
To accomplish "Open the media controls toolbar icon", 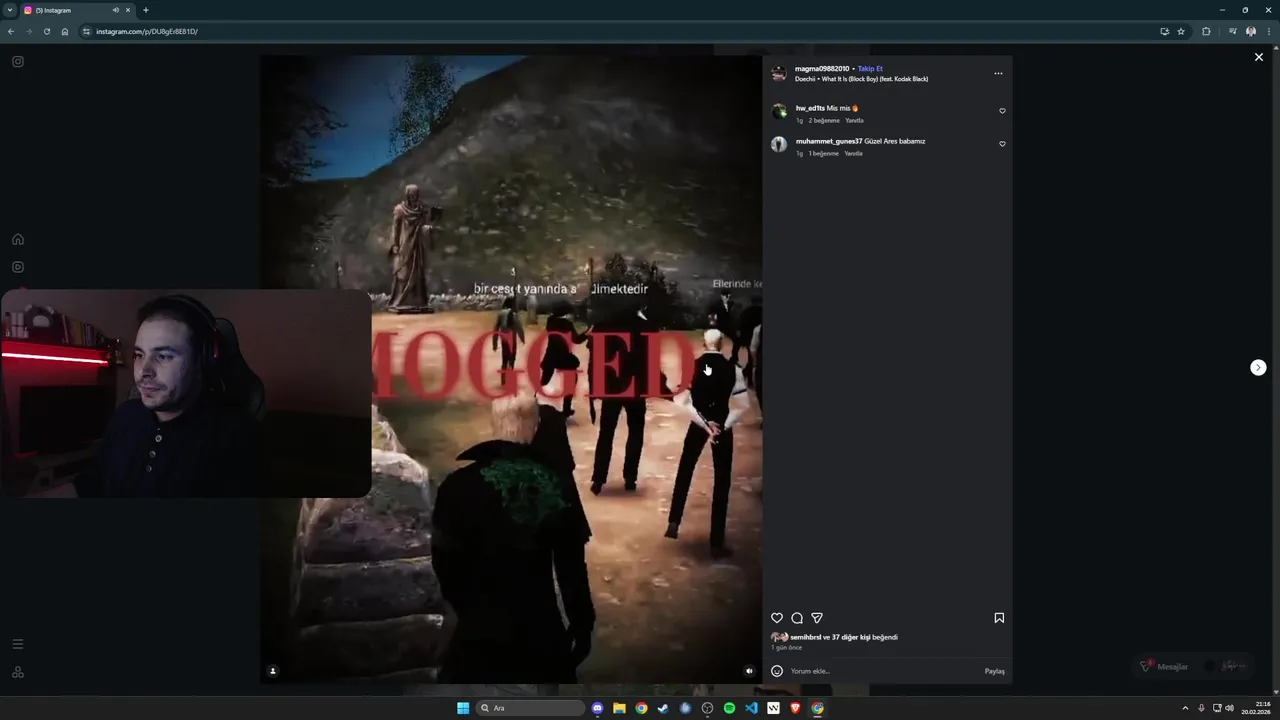I will coord(1232,31).
